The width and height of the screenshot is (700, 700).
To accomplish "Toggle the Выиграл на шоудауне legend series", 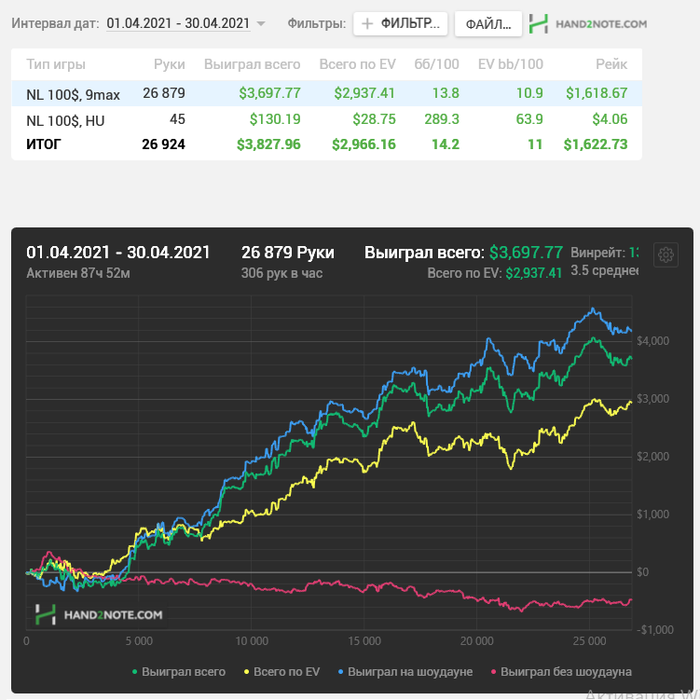I will coord(405,671).
